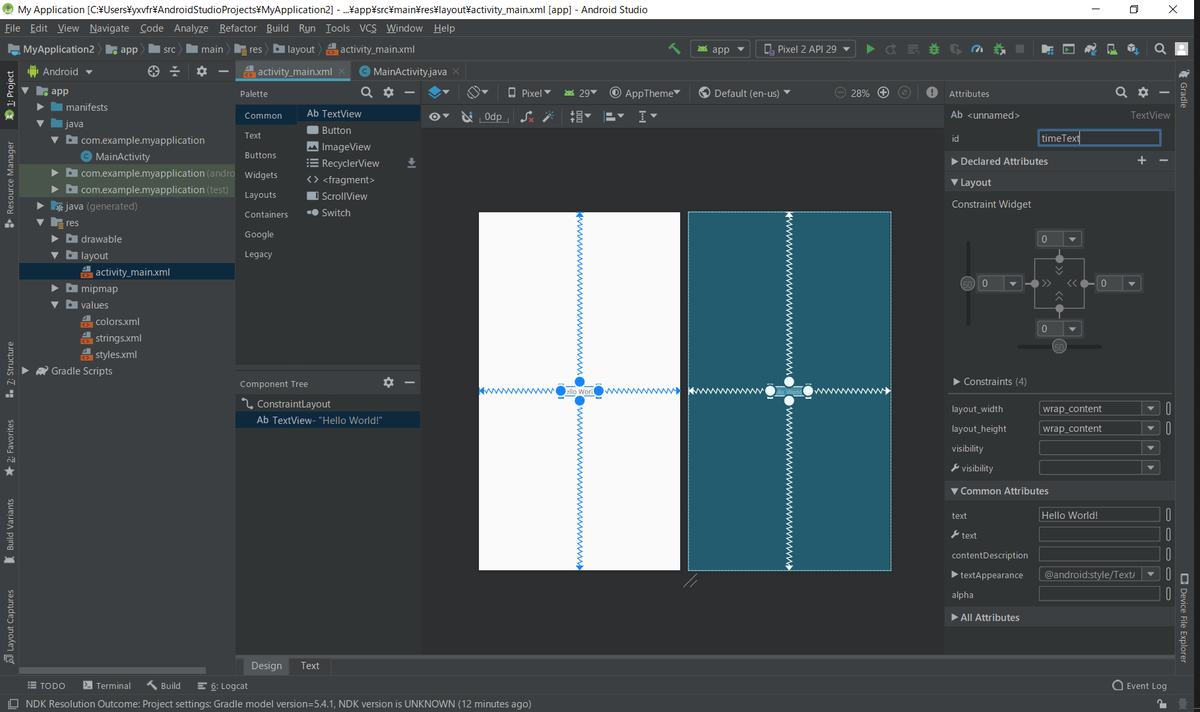This screenshot has width=1200, height=712.
Task: Collapse the res folder in tree
Action: coord(41,222)
